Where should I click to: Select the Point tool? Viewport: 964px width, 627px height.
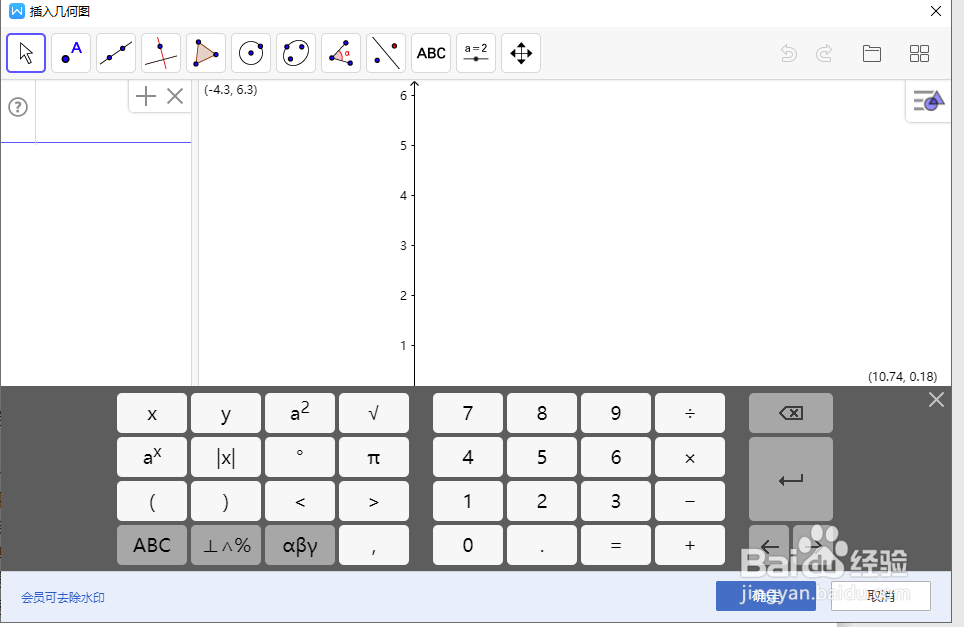(71, 53)
